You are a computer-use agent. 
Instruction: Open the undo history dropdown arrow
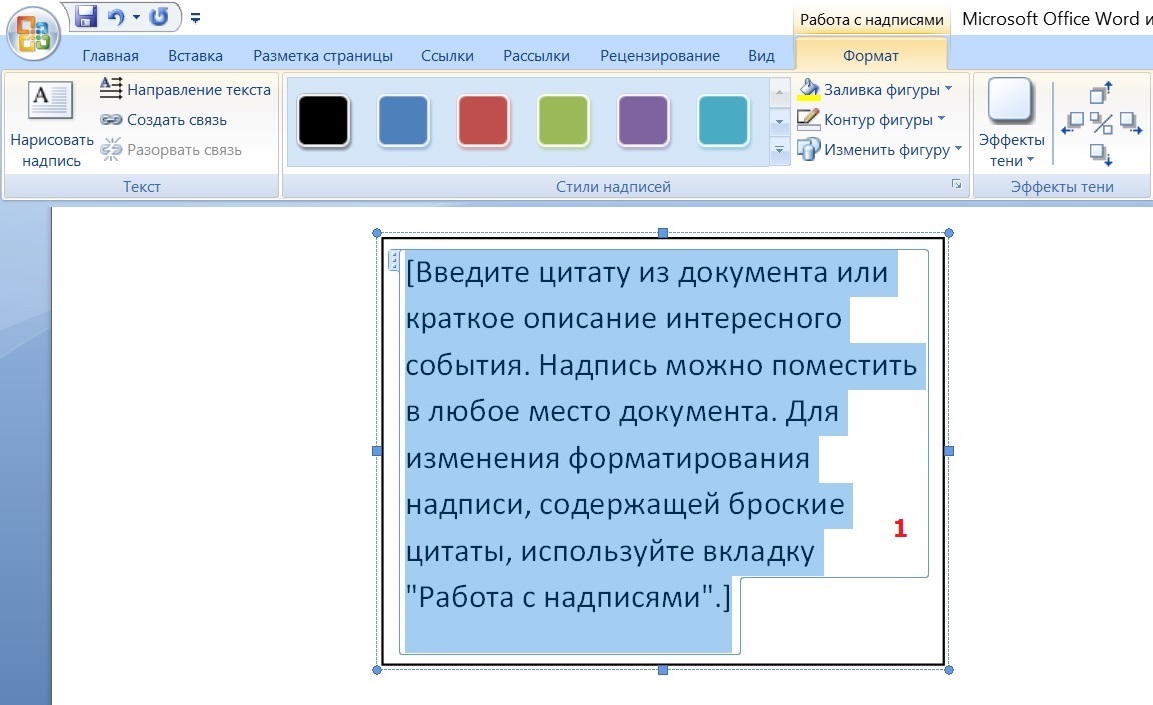[x=136, y=17]
